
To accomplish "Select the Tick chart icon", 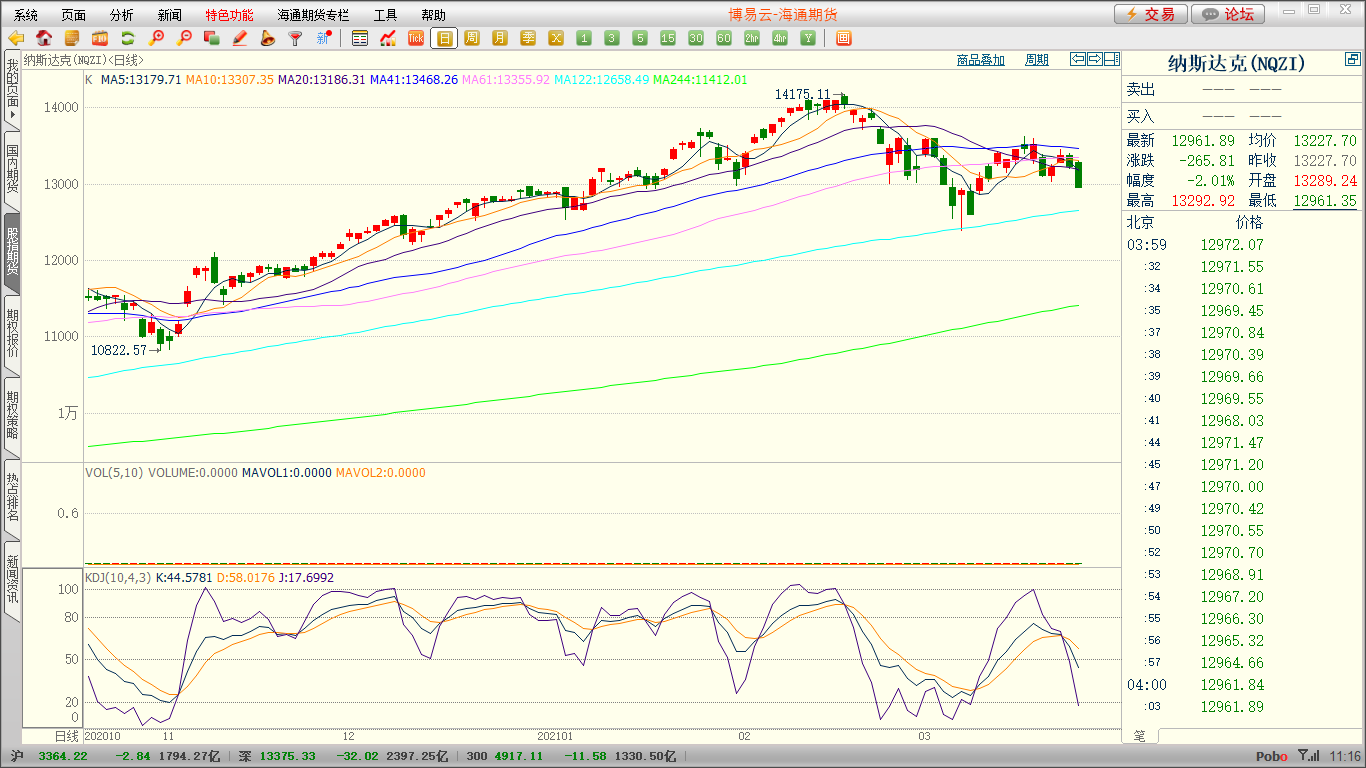I will pos(416,38).
